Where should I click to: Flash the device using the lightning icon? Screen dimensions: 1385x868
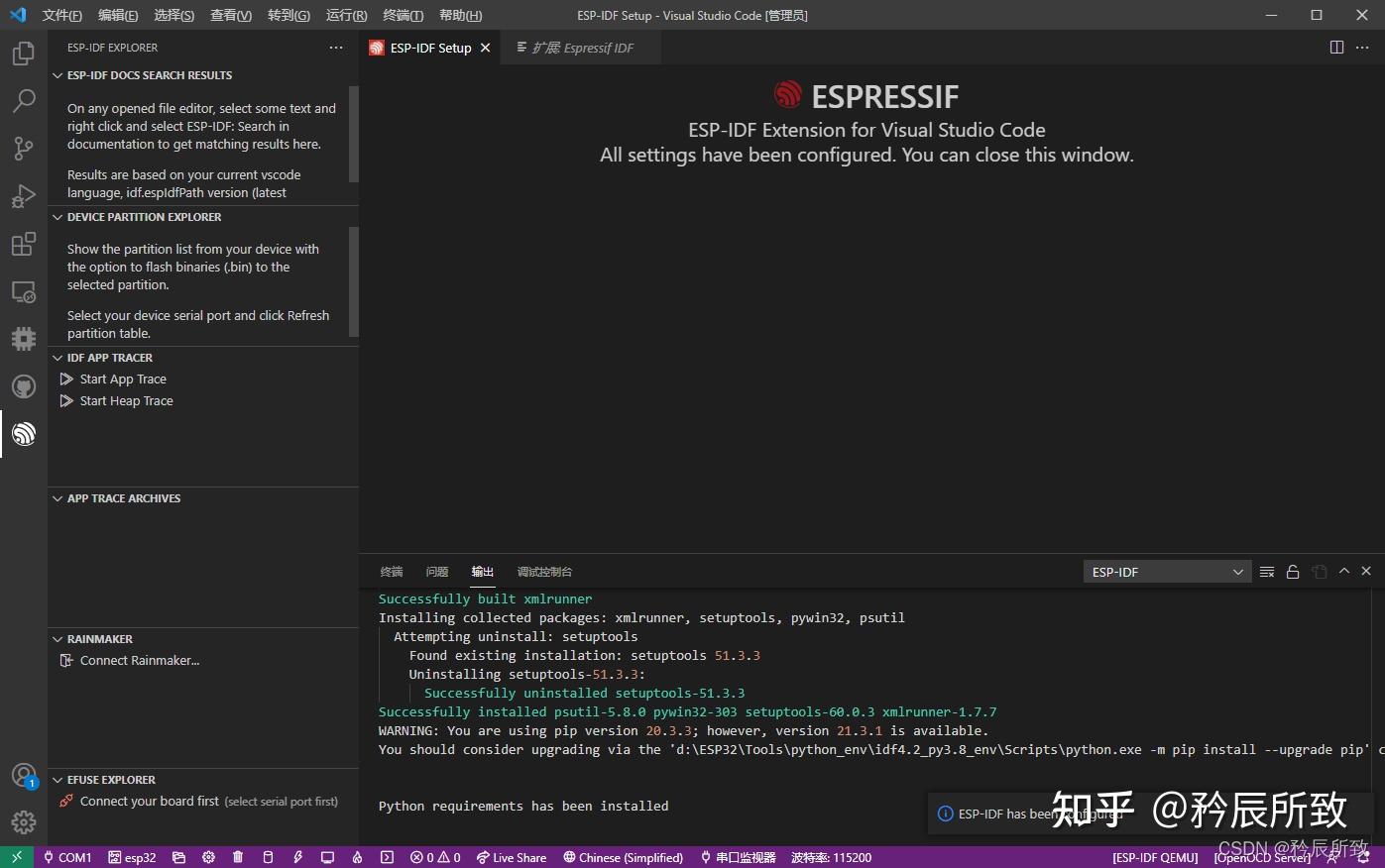click(297, 857)
